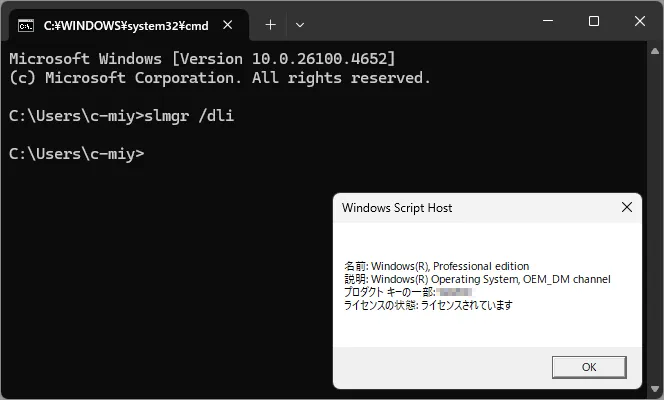Click the terminal scrollbar down arrow
The width and height of the screenshot is (664, 400).
coord(655,389)
